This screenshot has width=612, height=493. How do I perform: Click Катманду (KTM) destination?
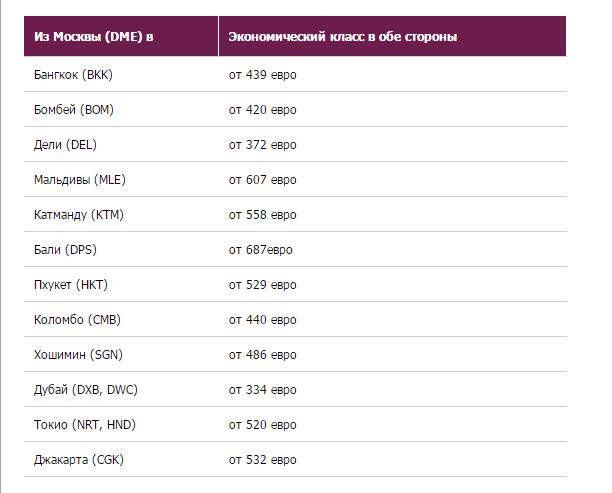pos(78,215)
